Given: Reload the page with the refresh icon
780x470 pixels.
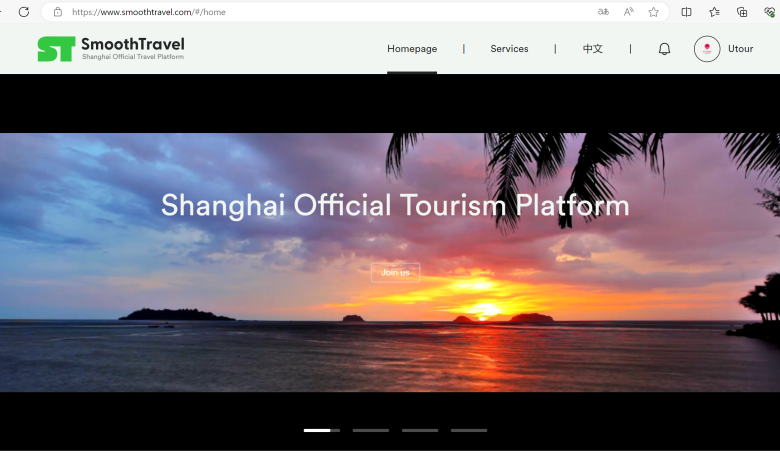Looking at the screenshot, I should point(23,12).
